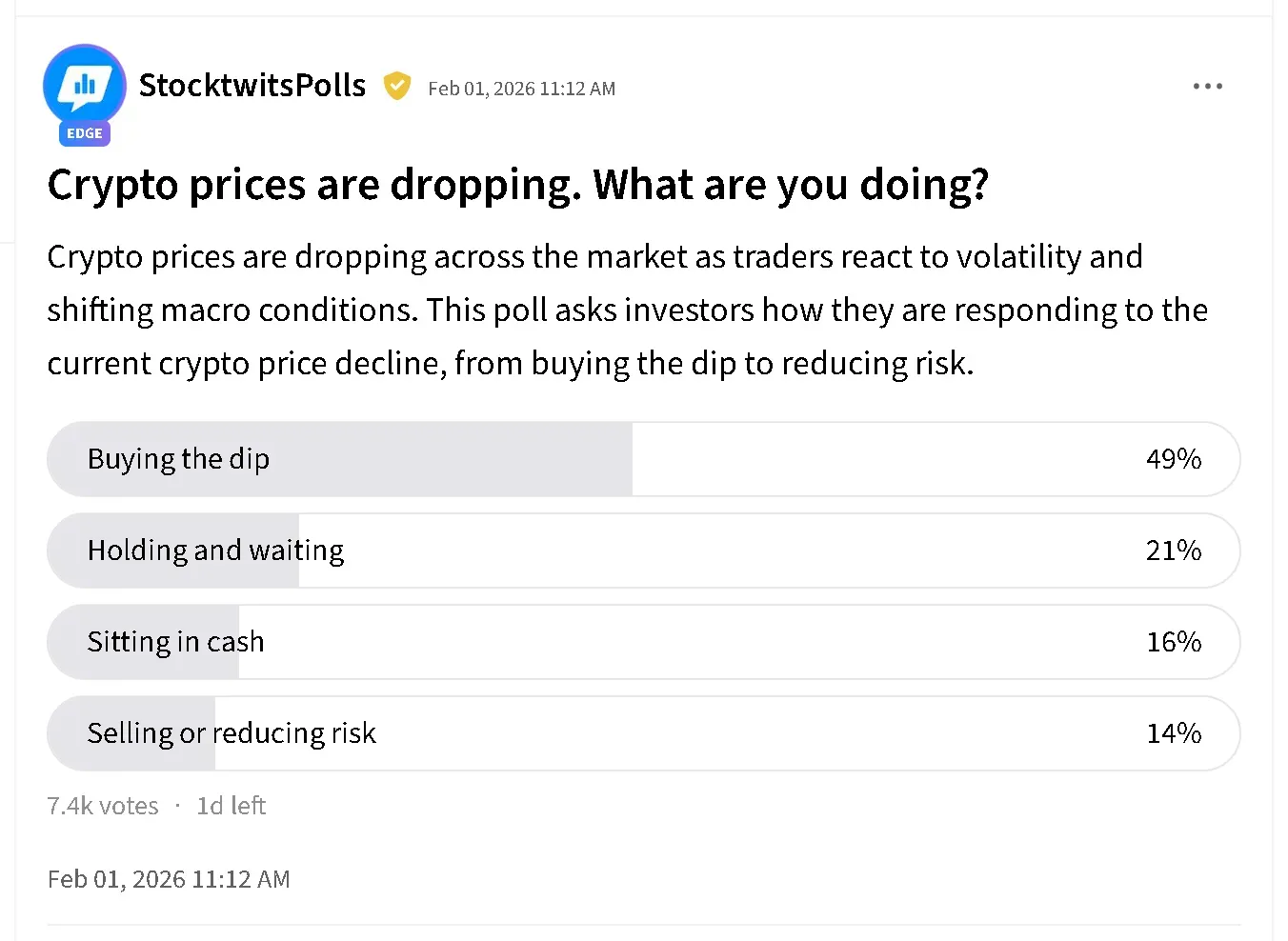Click the gold verified shield badge
The height and width of the screenshot is (941, 1288).
click(397, 87)
